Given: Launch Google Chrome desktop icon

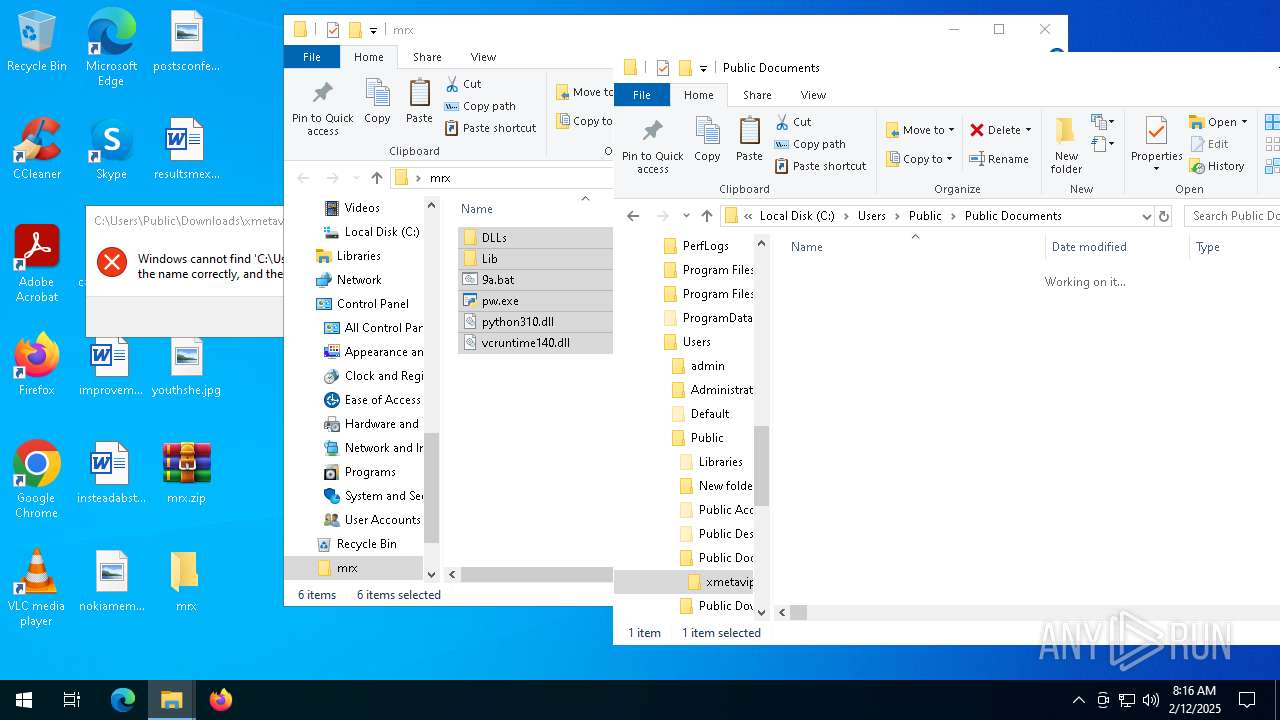Looking at the screenshot, I should 37,480.
